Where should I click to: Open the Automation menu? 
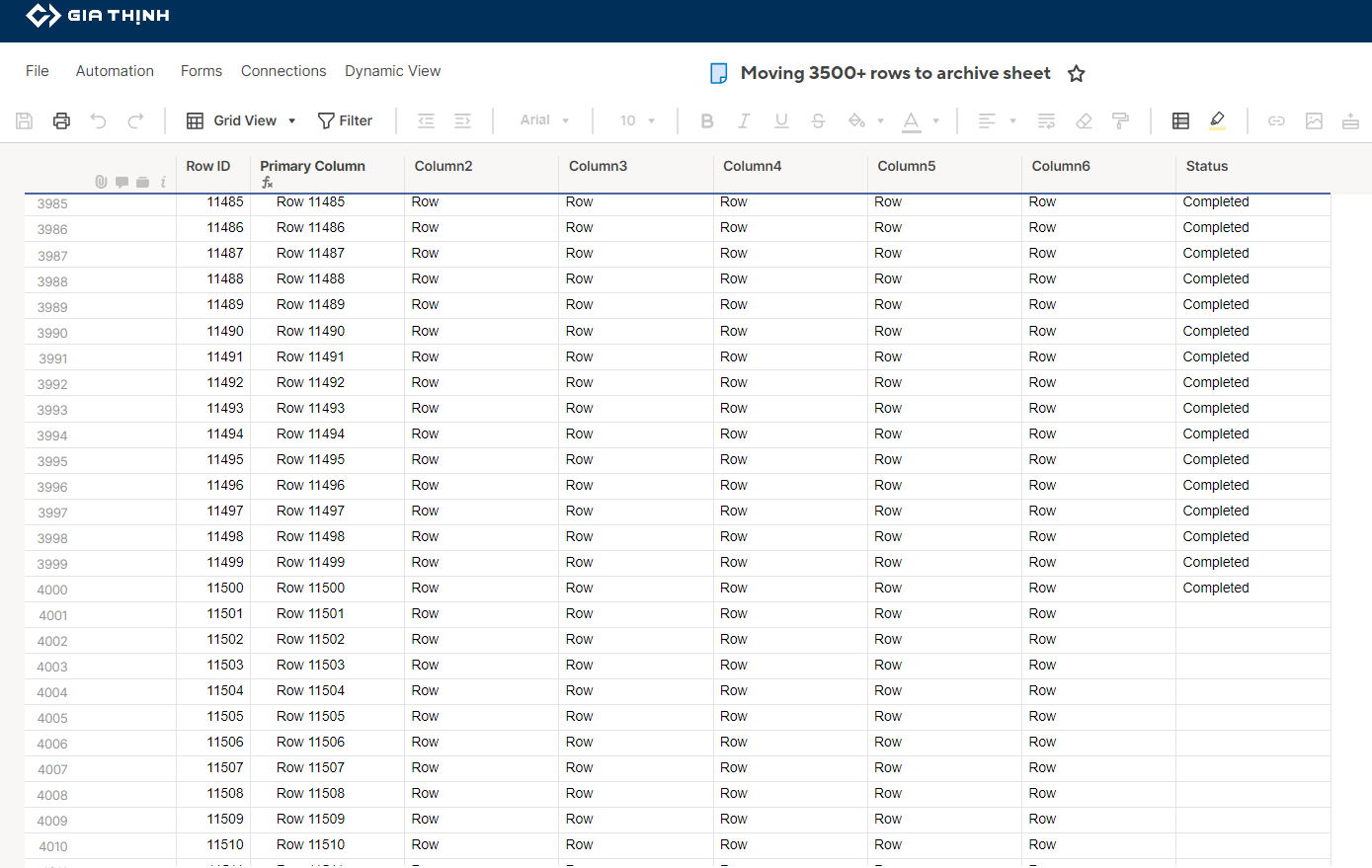coord(115,71)
